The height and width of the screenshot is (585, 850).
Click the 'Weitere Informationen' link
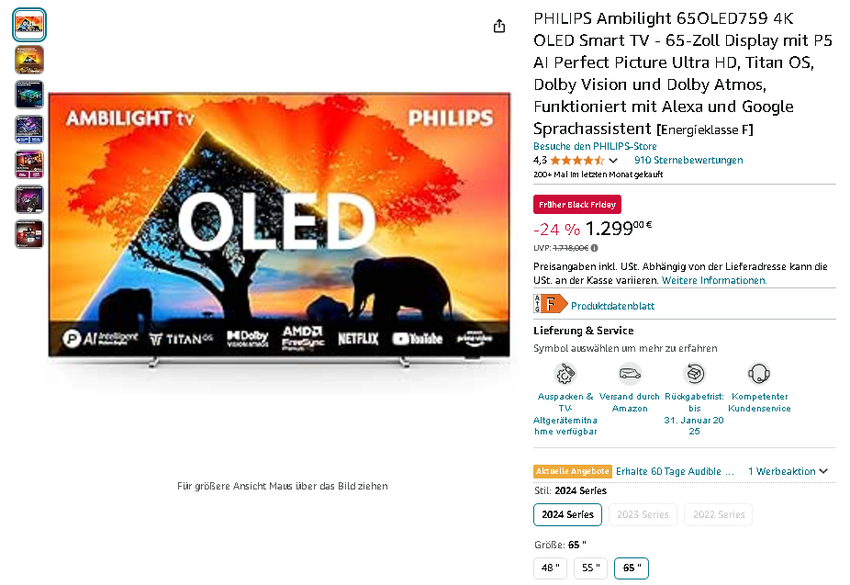pyautogui.click(x=714, y=280)
